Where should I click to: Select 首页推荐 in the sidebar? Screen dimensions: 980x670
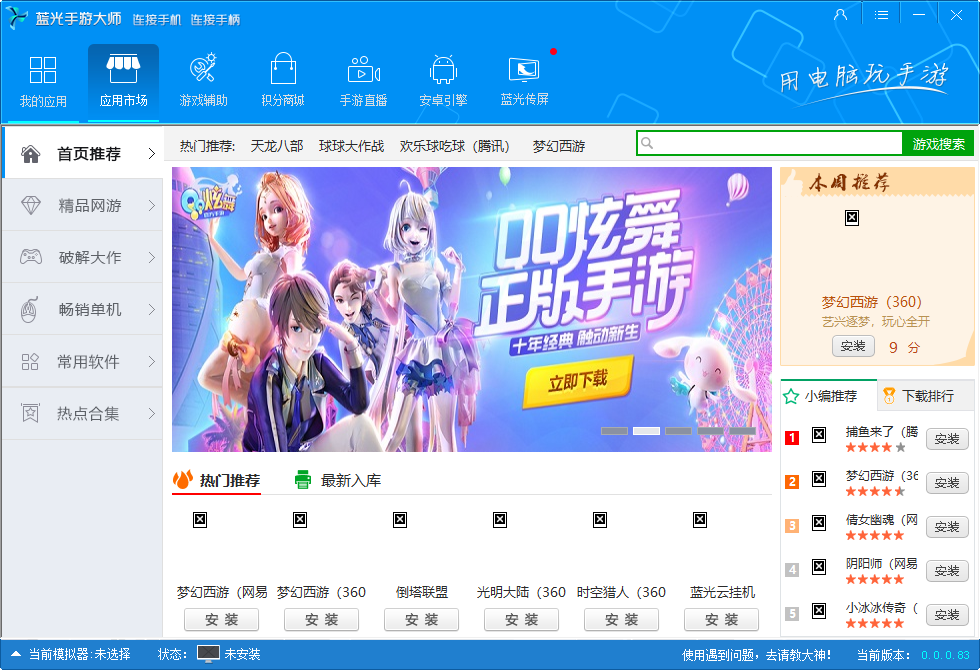(x=82, y=153)
